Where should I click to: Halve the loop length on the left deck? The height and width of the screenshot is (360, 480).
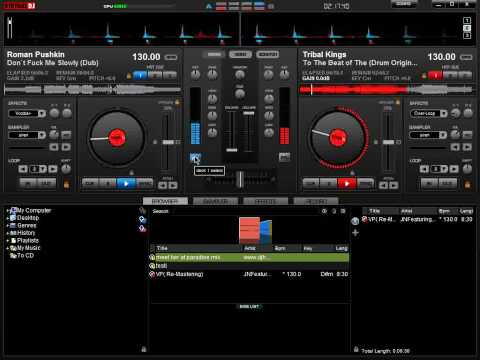tap(23, 169)
